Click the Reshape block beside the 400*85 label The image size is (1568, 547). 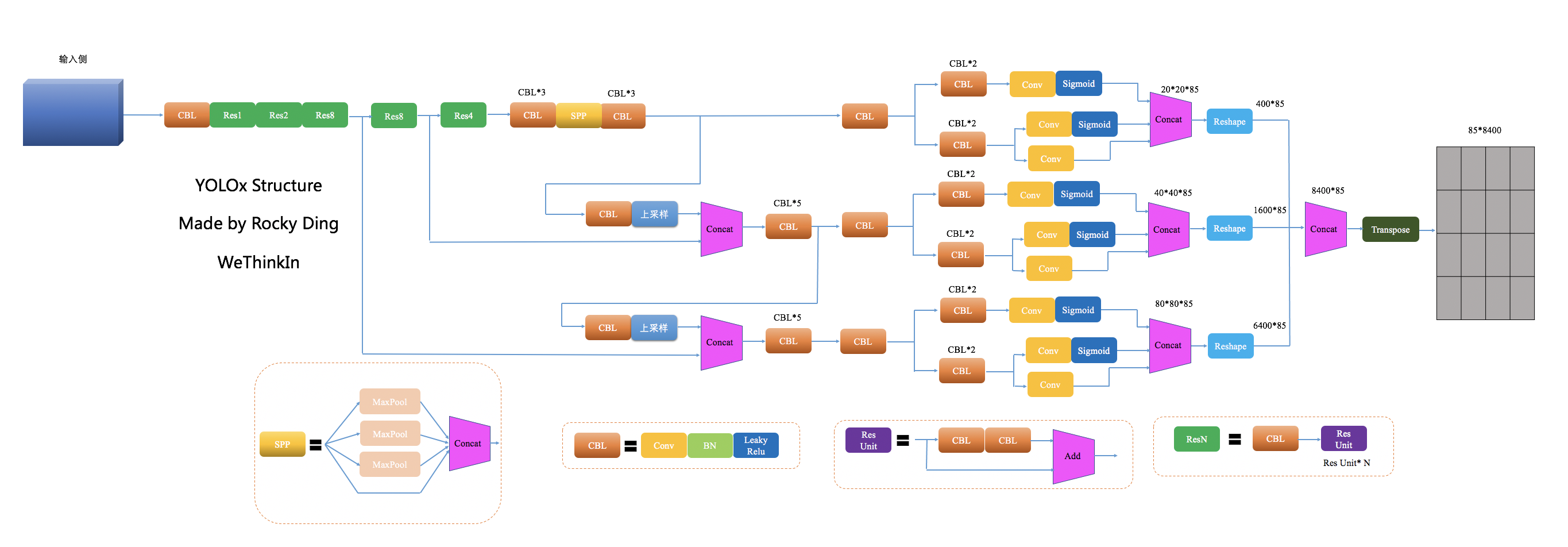pyautogui.click(x=1229, y=122)
